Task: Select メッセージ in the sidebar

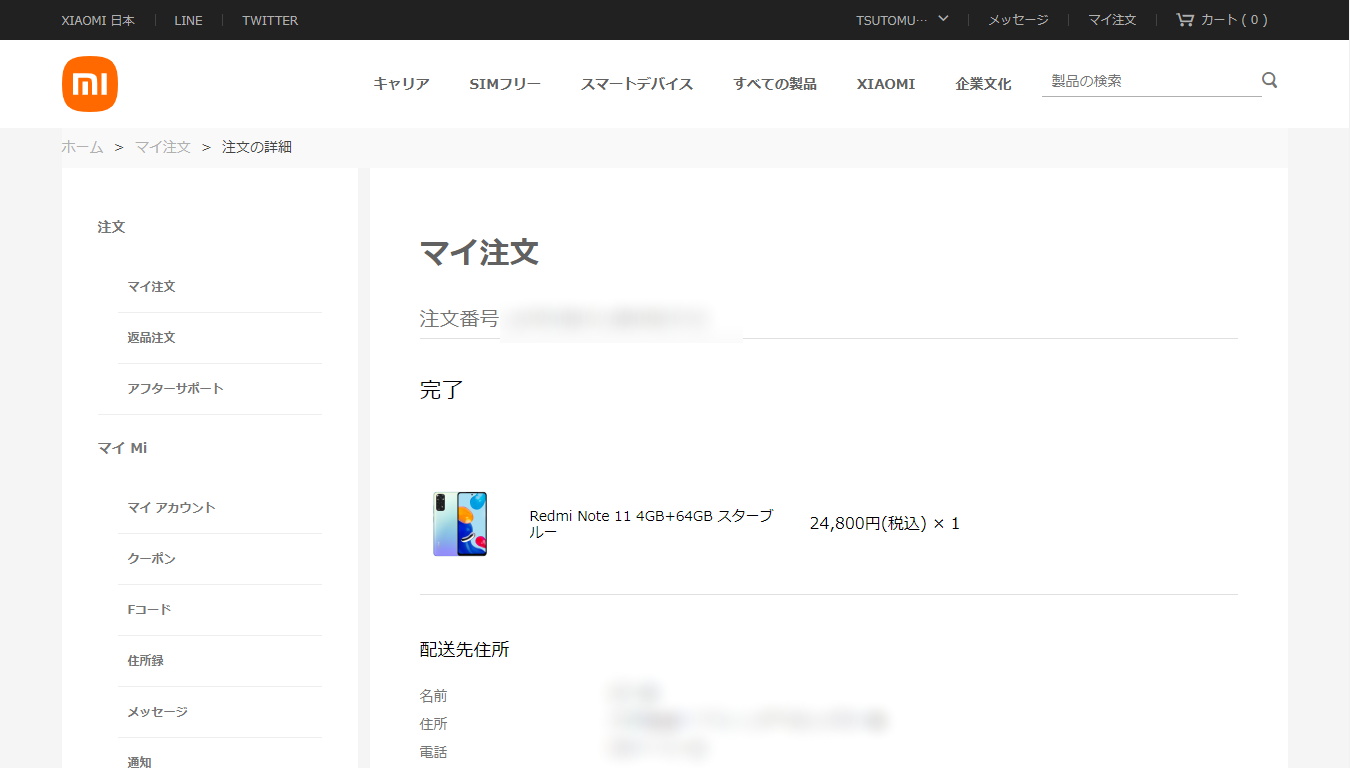Action: coord(157,711)
